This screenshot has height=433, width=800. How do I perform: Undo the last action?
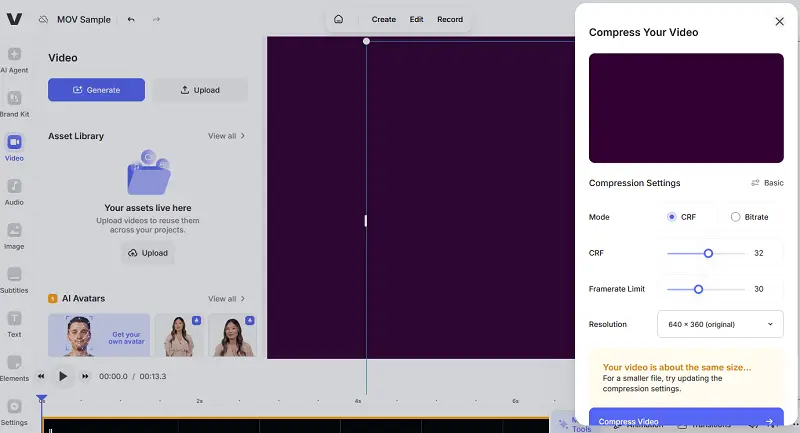131,19
